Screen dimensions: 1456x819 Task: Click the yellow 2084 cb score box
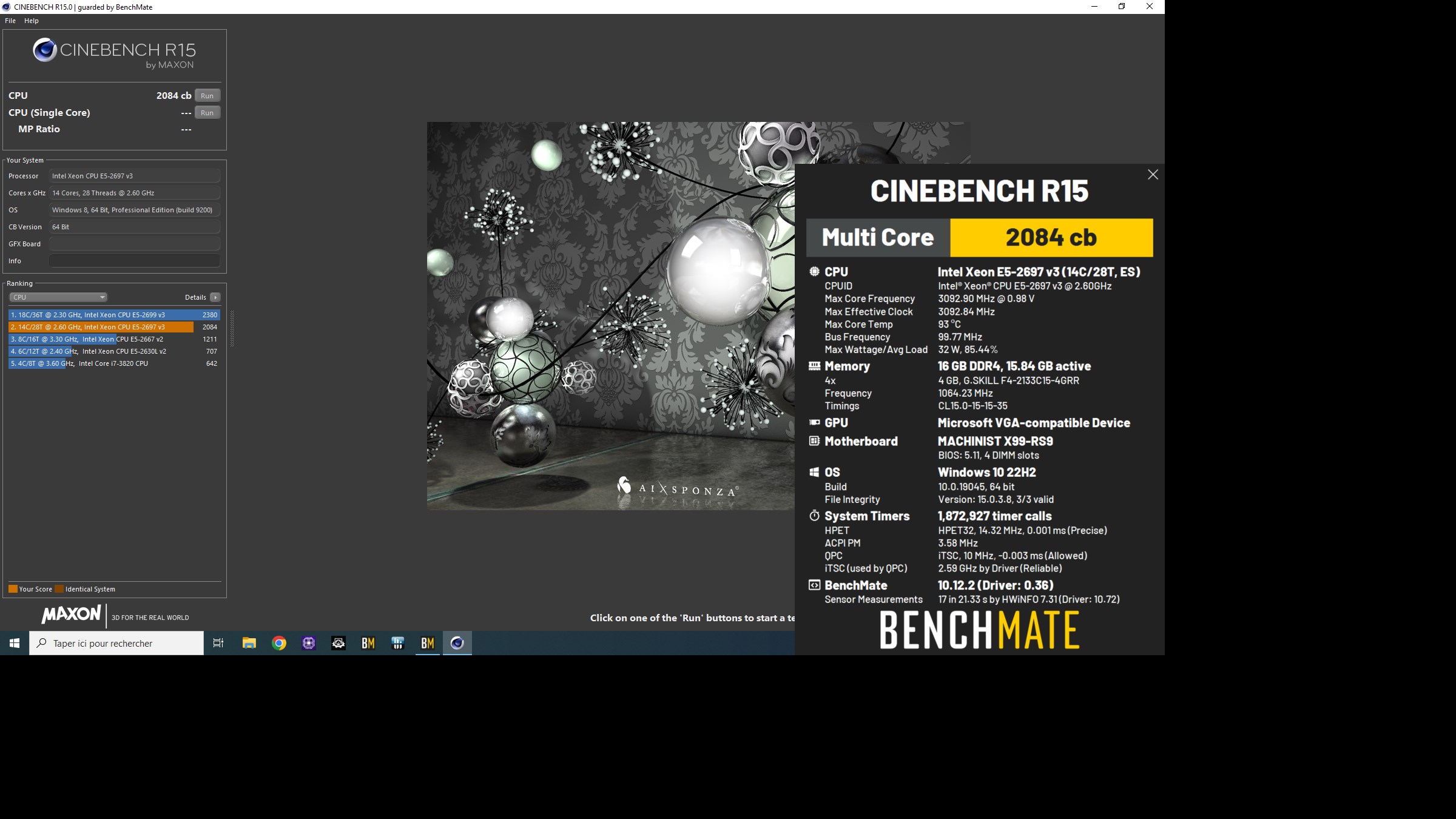point(1051,237)
